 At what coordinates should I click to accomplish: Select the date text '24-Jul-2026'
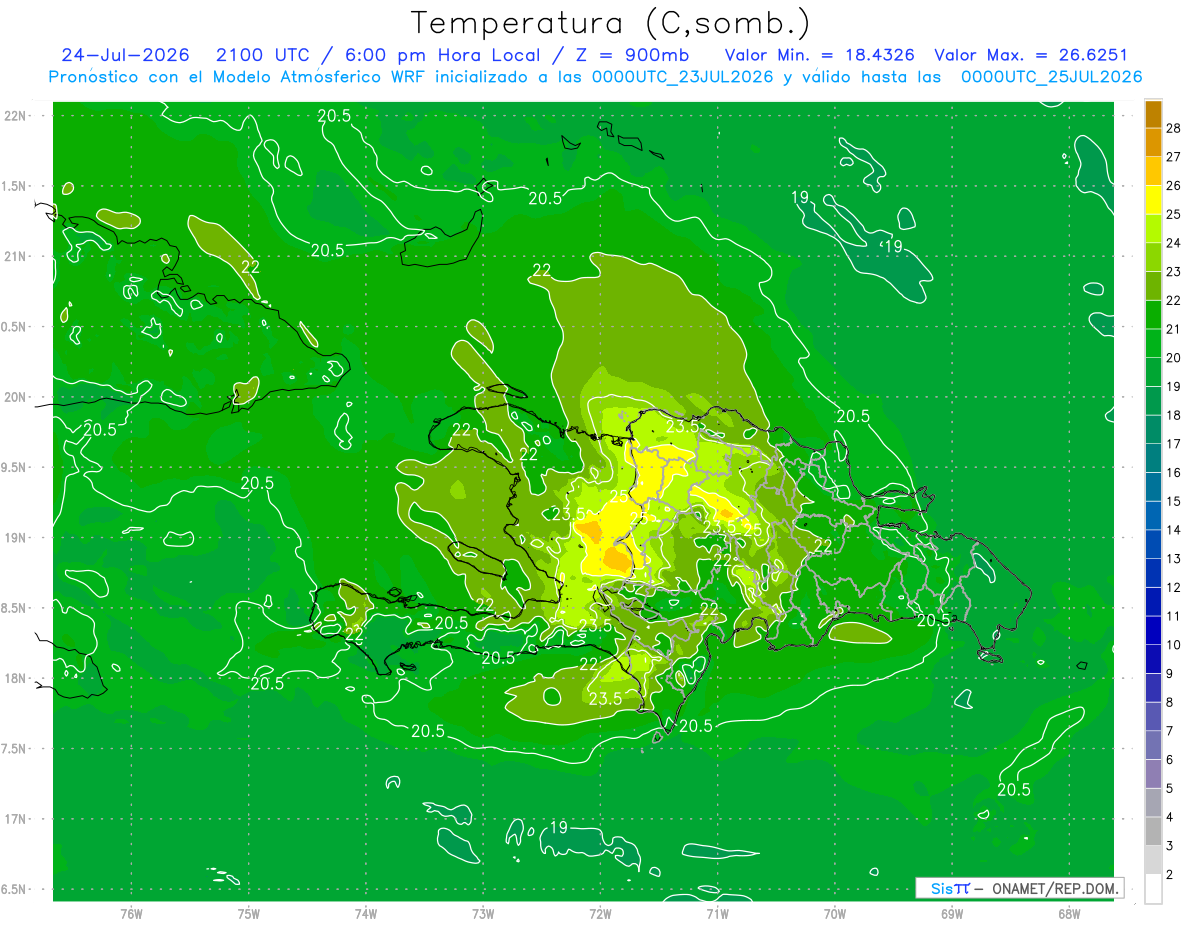pos(125,55)
